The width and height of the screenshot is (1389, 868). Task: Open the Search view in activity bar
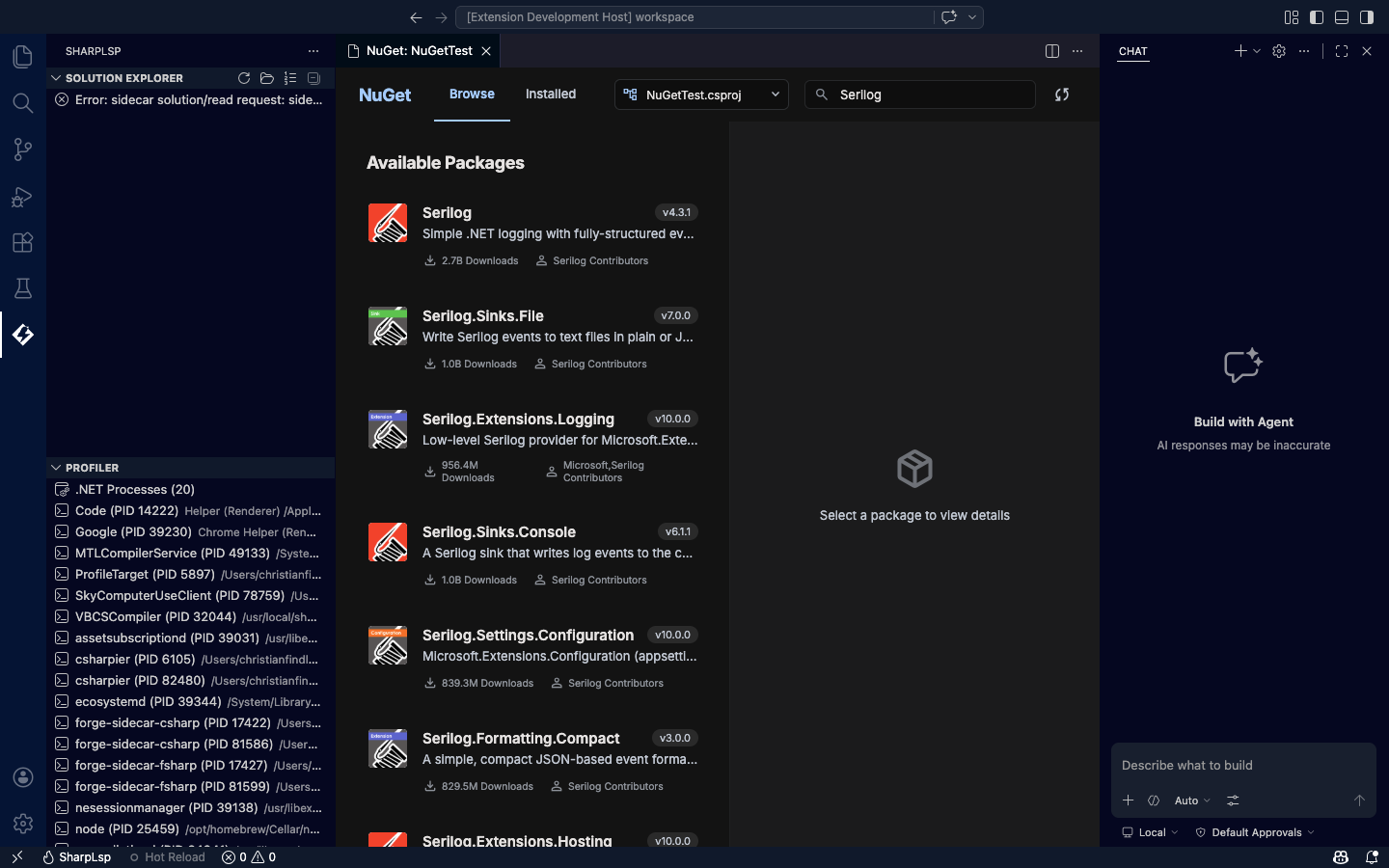point(23,103)
